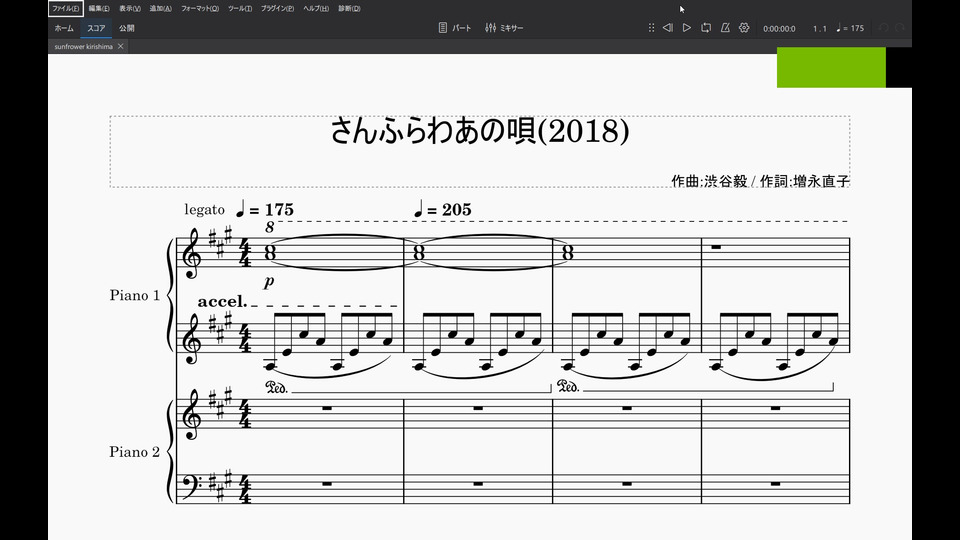Toggle loop playback
This screenshot has height=540, width=960.
tap(706, 28)
